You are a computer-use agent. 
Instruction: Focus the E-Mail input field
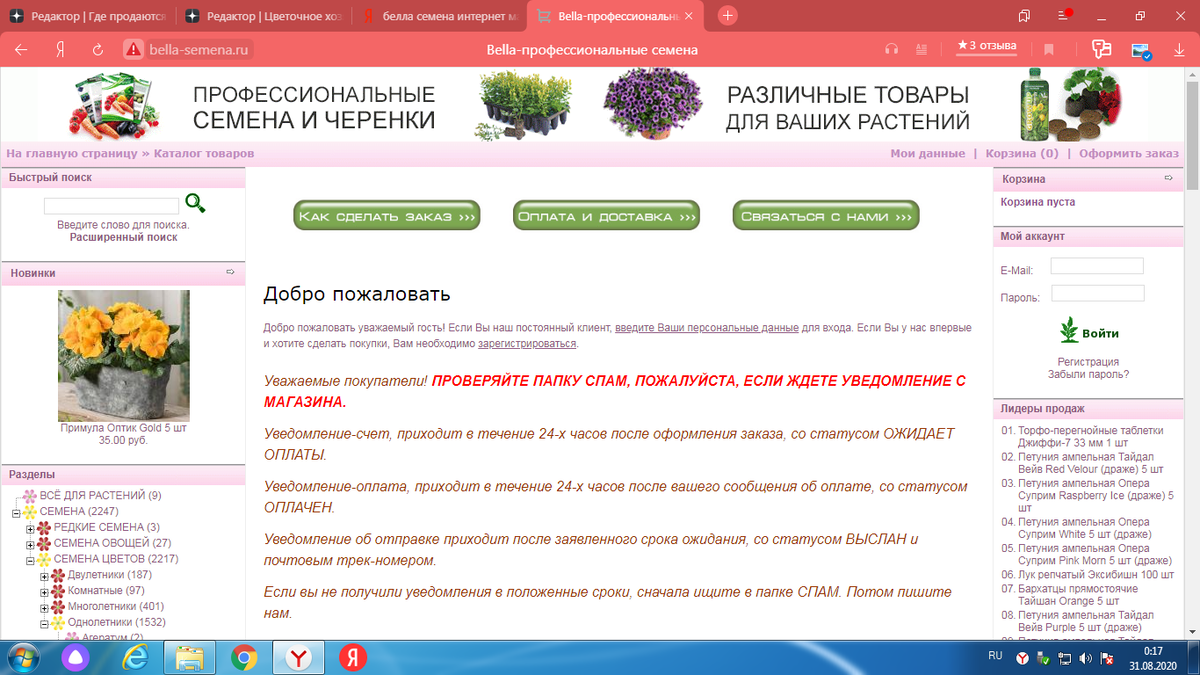tap(1097, 266)
